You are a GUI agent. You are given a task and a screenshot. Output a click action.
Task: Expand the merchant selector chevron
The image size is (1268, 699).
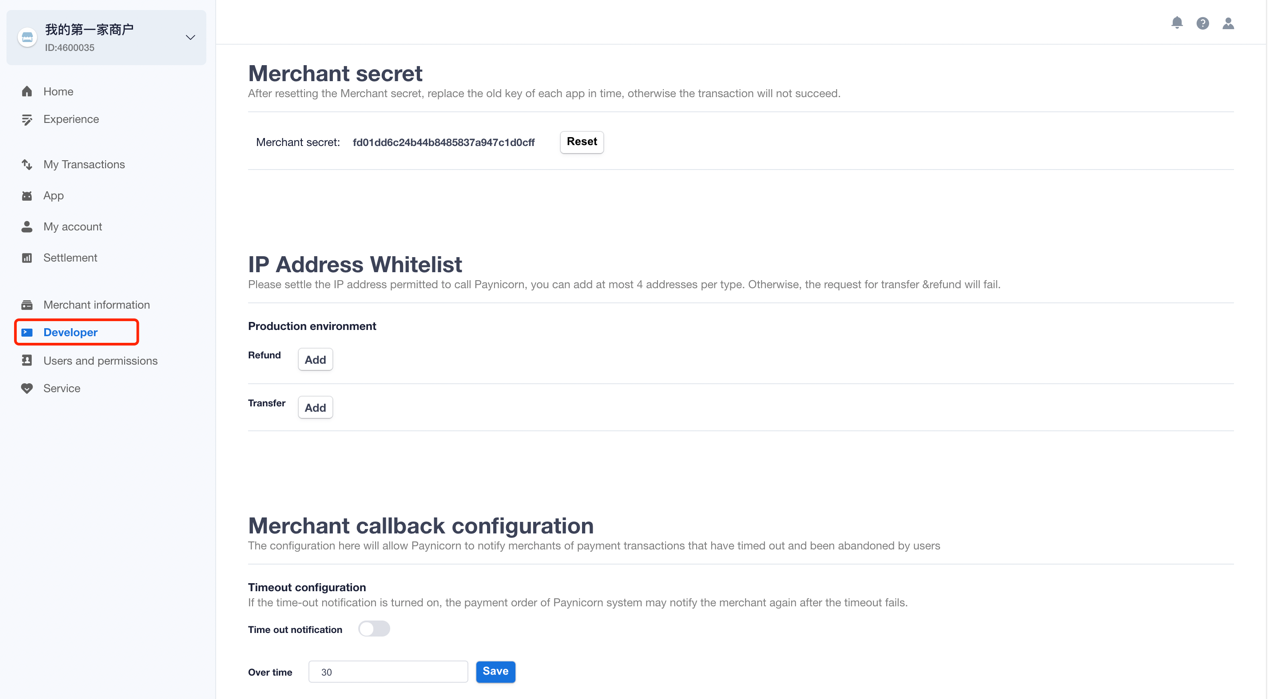coord(190,38)
